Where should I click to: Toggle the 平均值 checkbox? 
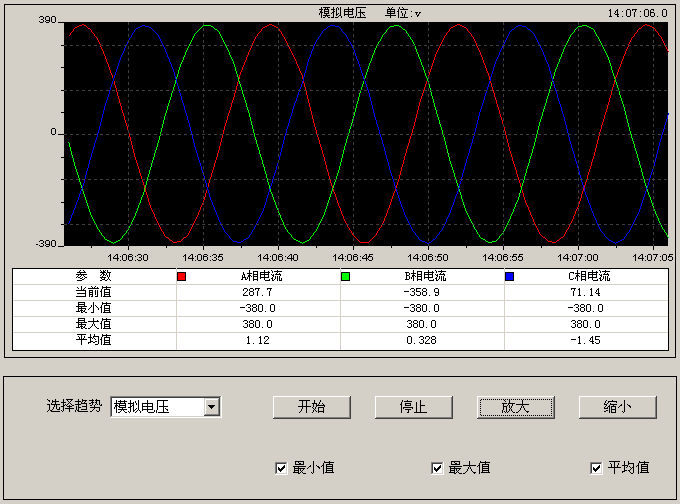tap(596, 468)
